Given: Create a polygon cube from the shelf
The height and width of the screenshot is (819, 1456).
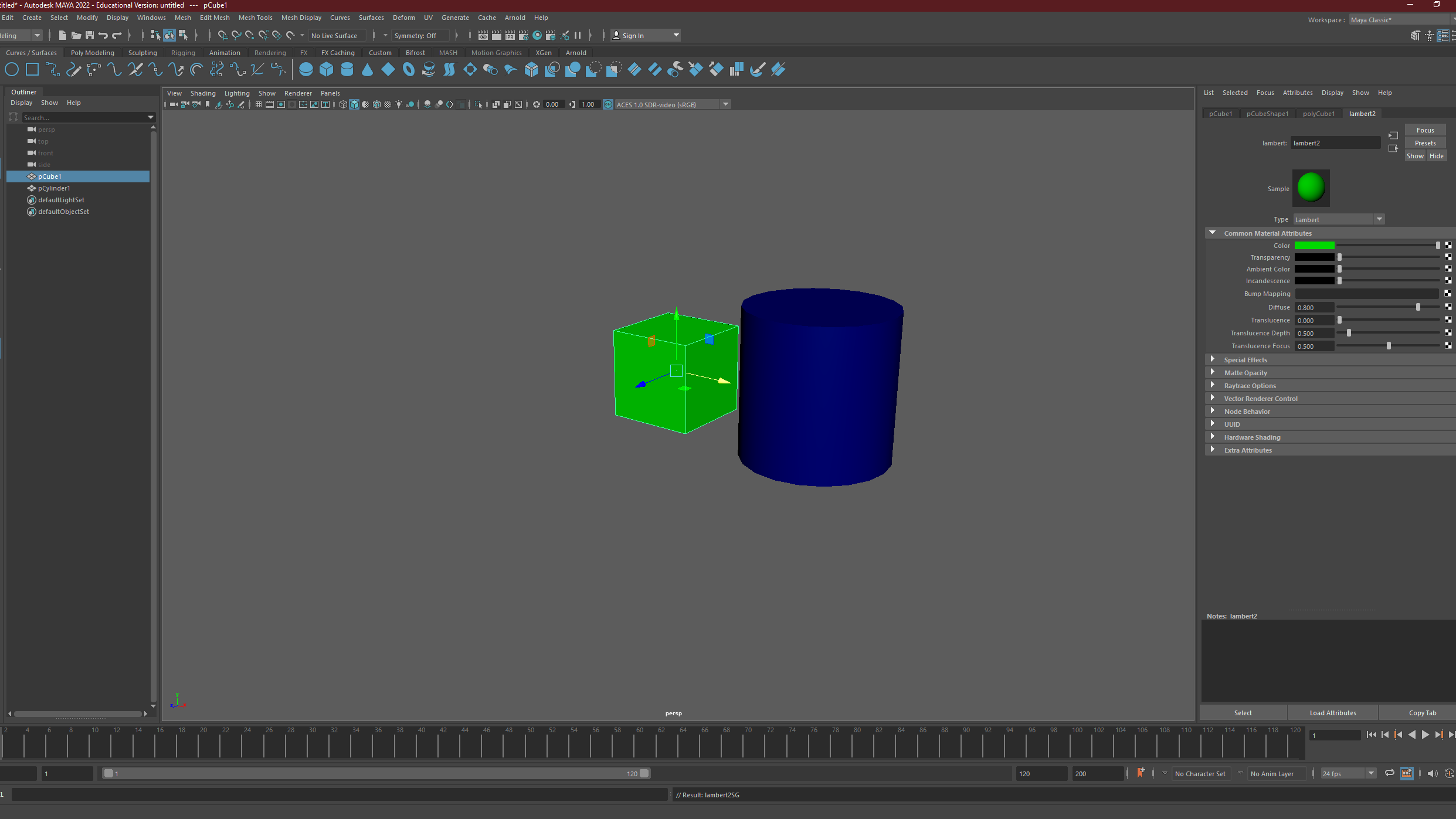Looking at the screenshot, I should coord(327,70).
